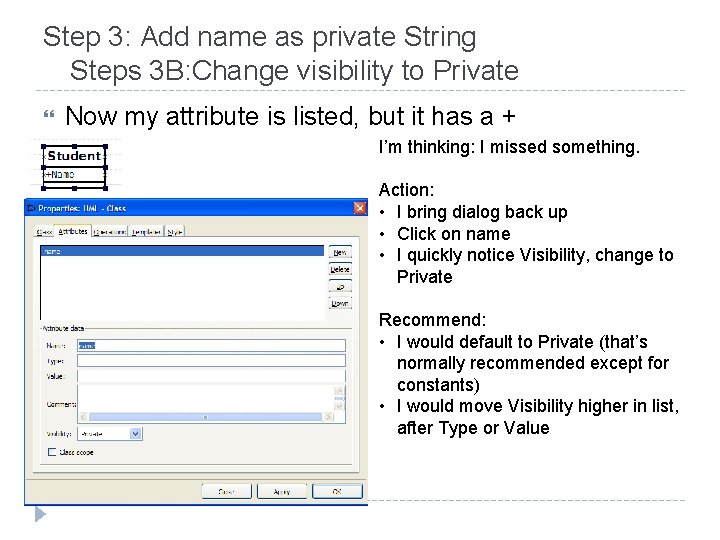Click into the Value input field
The width and height of the screenshot is (720, 540).
tap(211, 376)
